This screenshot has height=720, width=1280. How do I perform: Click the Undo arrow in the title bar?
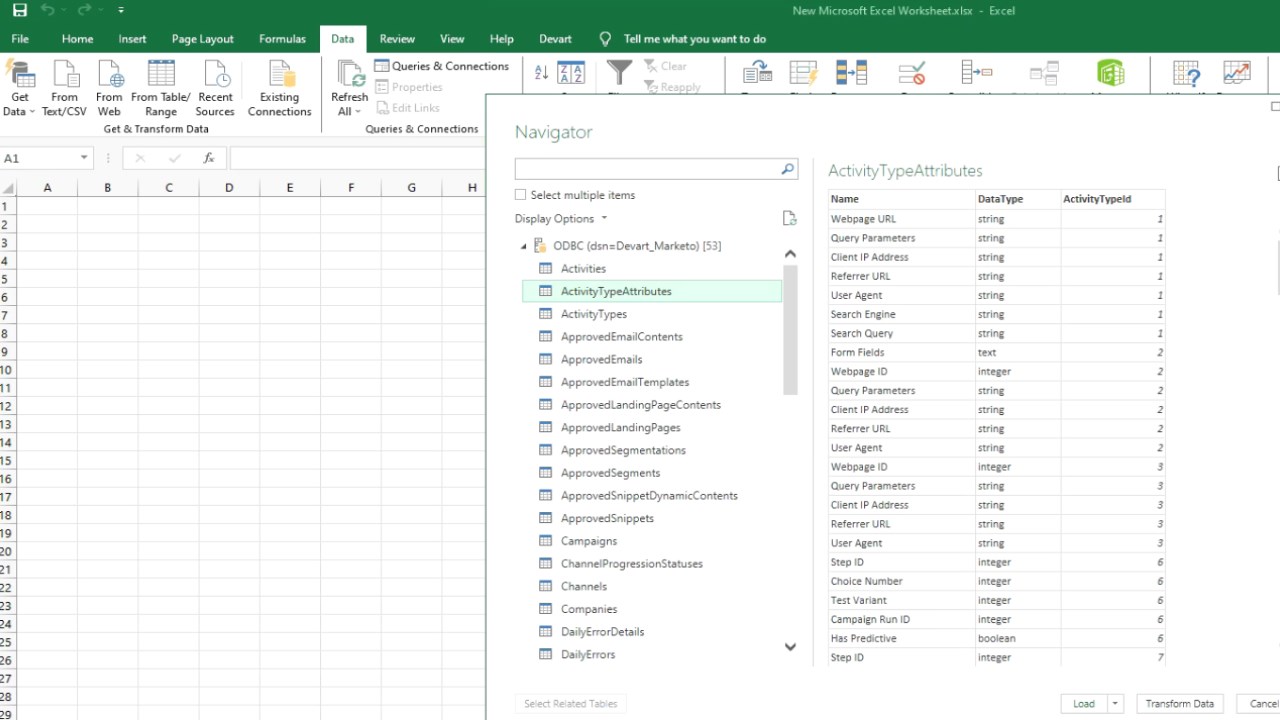[48, 11]
